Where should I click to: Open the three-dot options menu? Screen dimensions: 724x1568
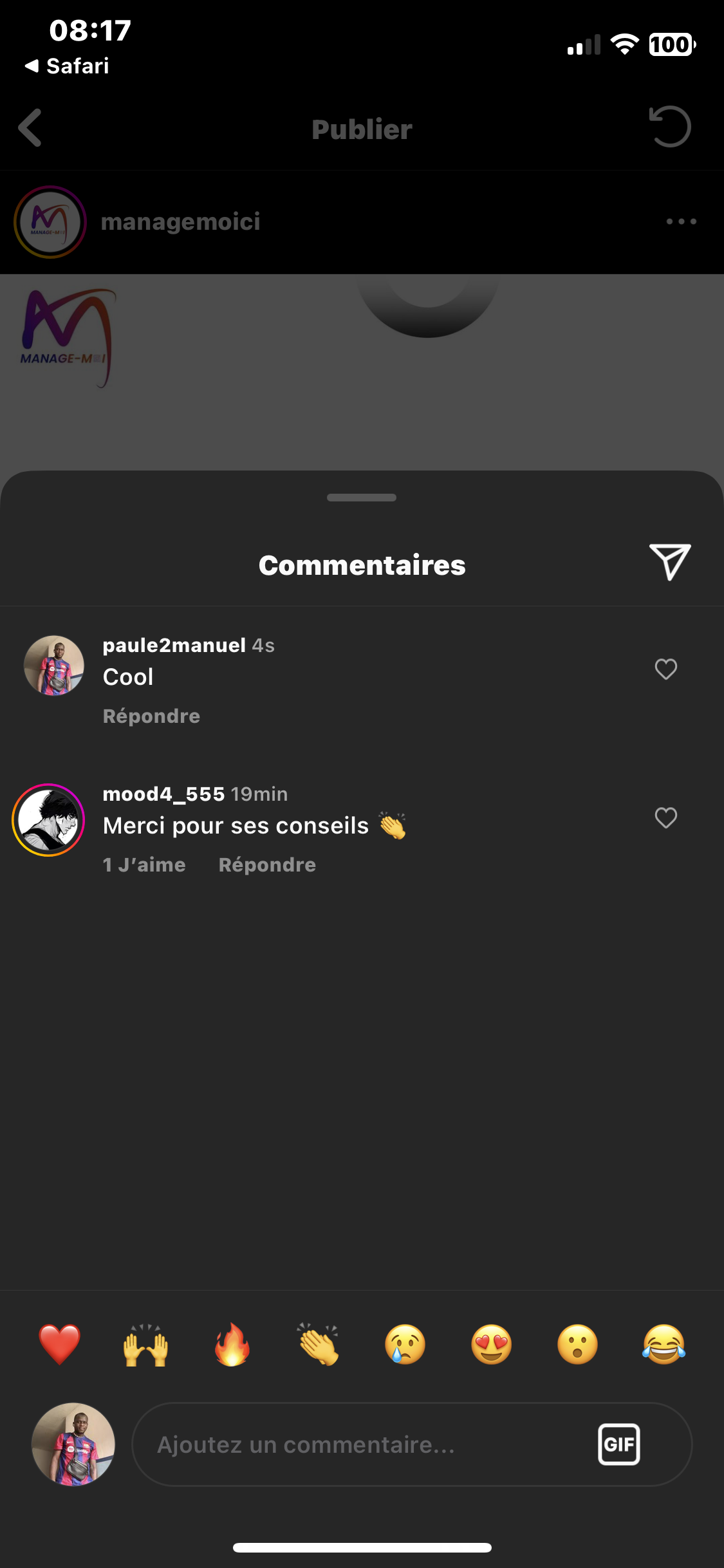pyautogui.click(x=681, y=221)
